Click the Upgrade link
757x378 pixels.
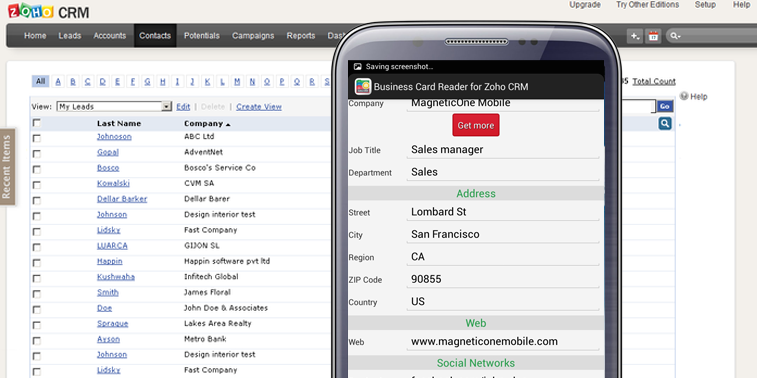(x=585, y=5)
